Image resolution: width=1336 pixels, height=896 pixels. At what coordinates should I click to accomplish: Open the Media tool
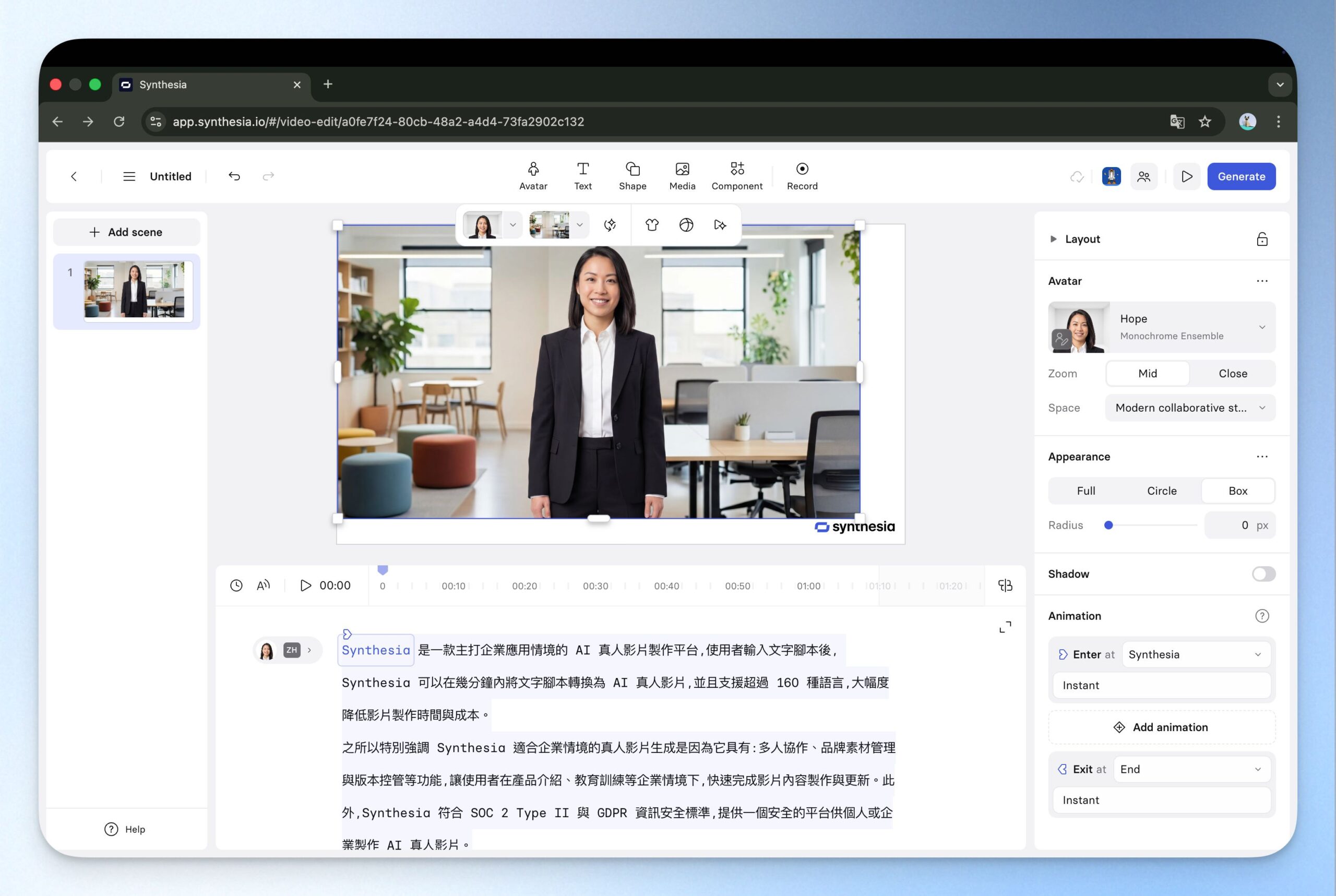pos(682,175)
